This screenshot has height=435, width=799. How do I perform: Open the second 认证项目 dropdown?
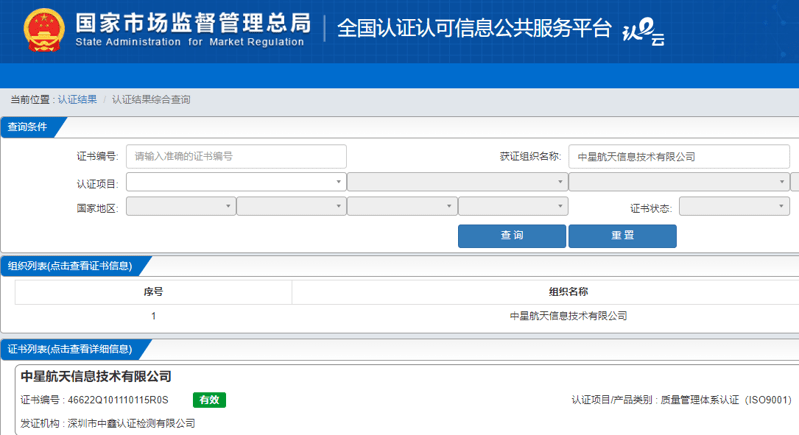[458, 182]
